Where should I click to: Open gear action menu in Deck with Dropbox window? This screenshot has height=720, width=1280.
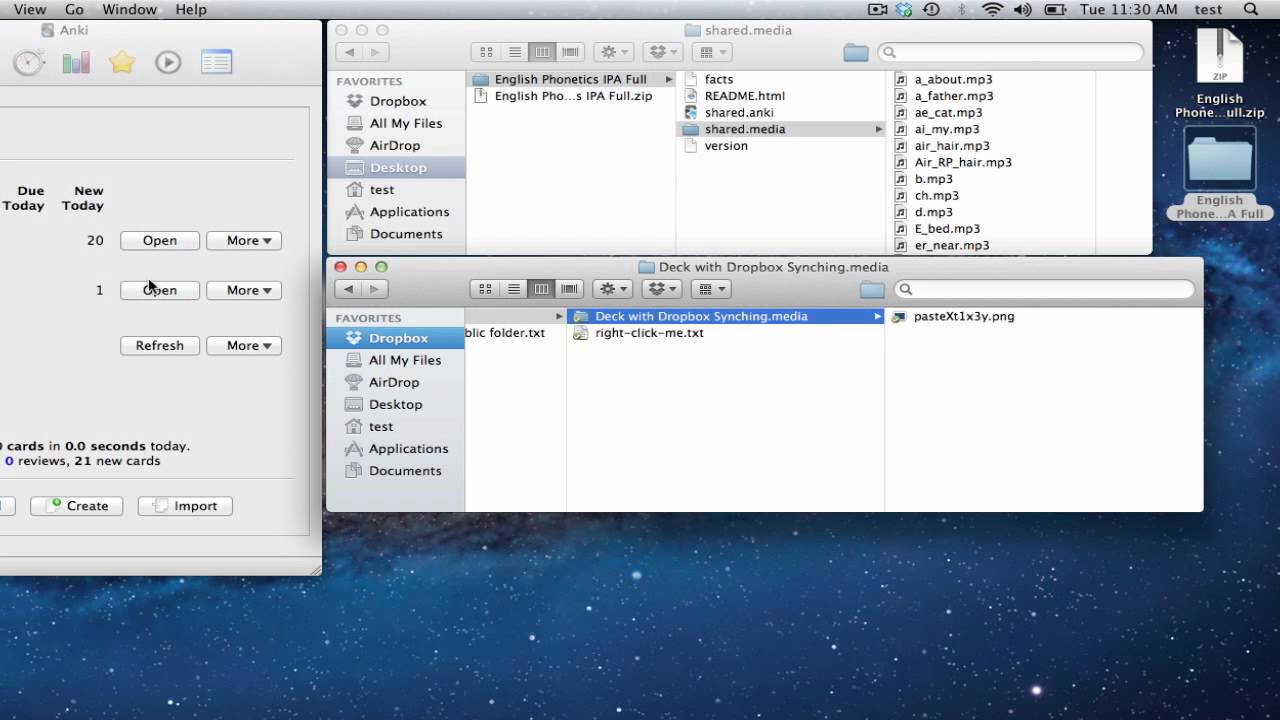(612, 289)
